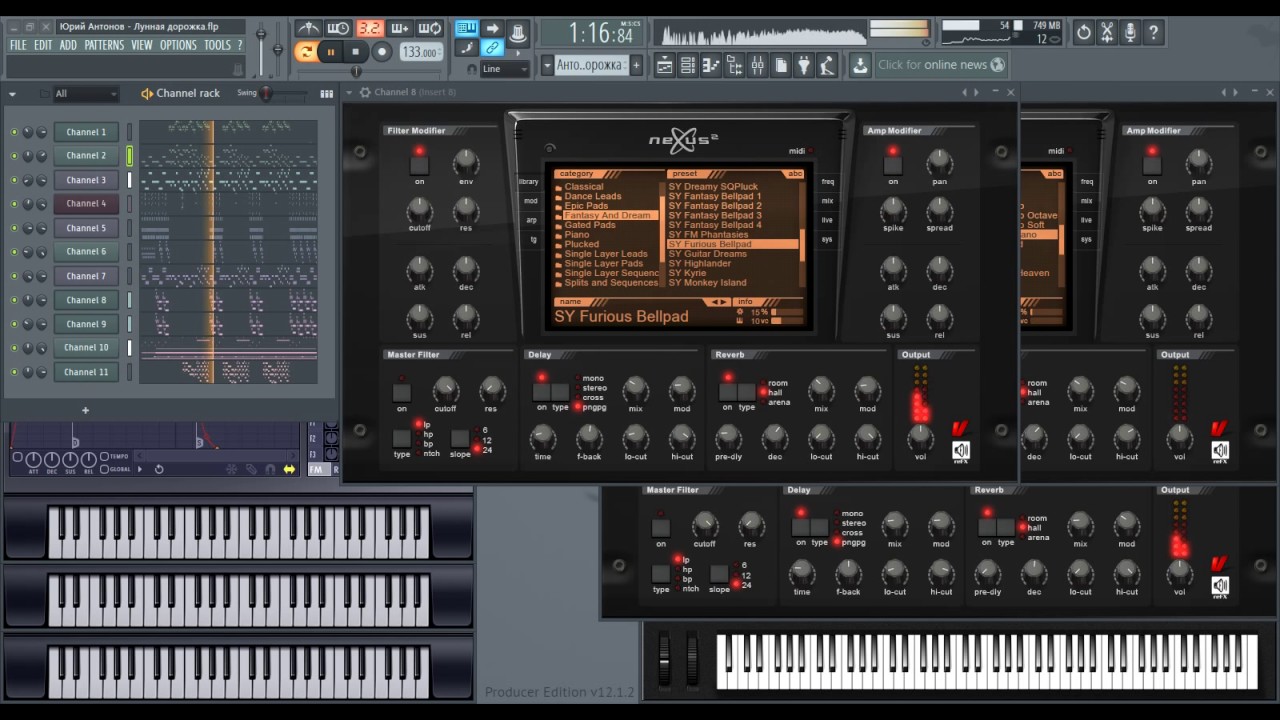This screenshot has width=1280, height=720.
Task: Open the All channel filter dropdown
Action: 85,94
